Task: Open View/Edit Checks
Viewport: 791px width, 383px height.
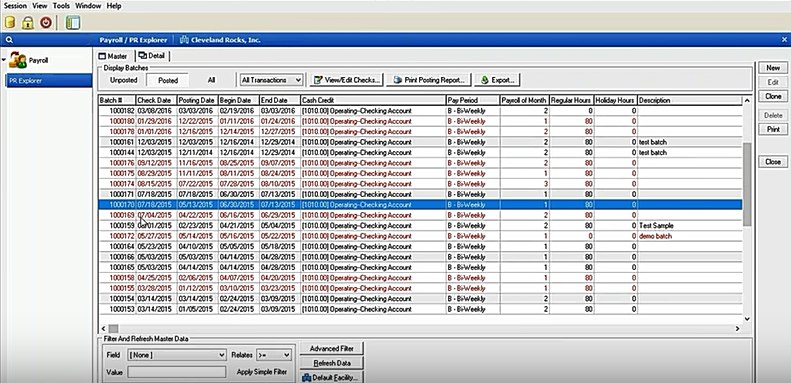Action: click(x=347, y=80)
